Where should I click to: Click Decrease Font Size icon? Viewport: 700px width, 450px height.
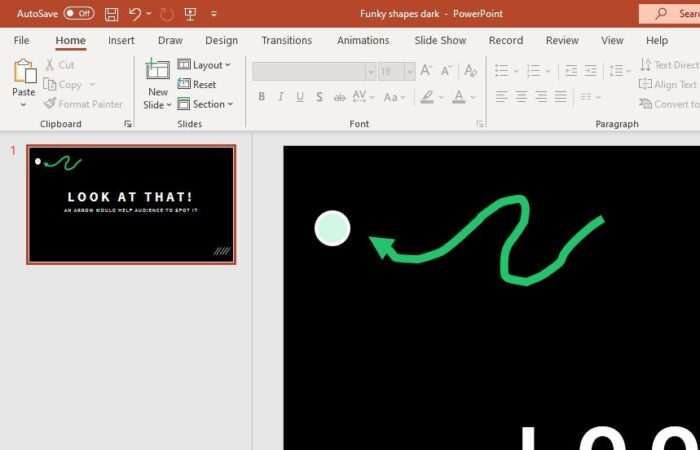(446, 71)
